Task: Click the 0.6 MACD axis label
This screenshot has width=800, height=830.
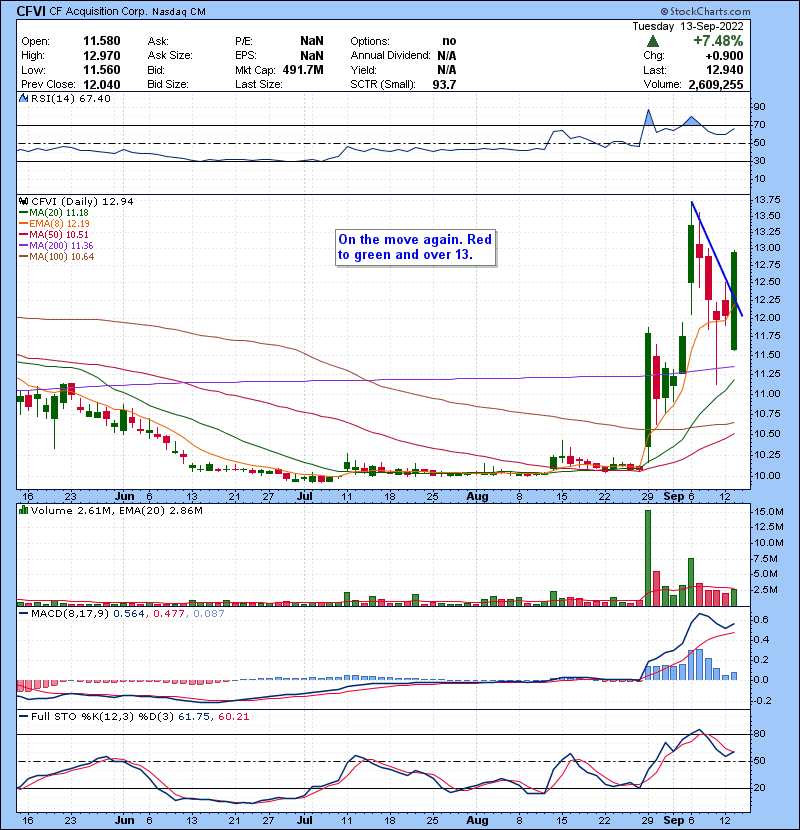Action: pos(761,620)
